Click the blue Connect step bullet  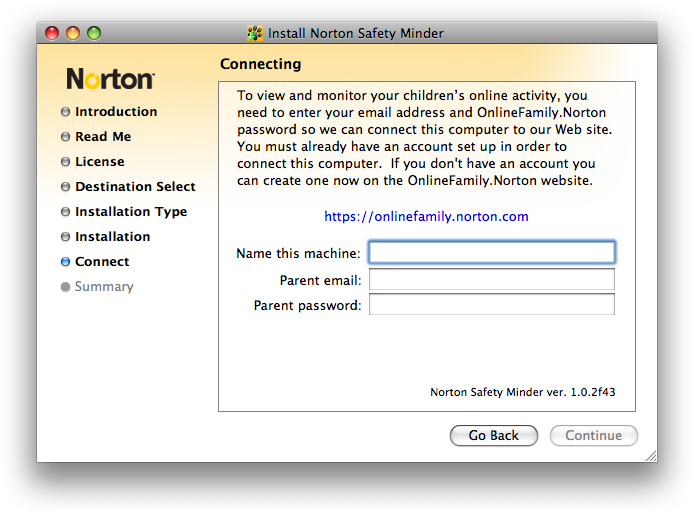pos(65,262)
